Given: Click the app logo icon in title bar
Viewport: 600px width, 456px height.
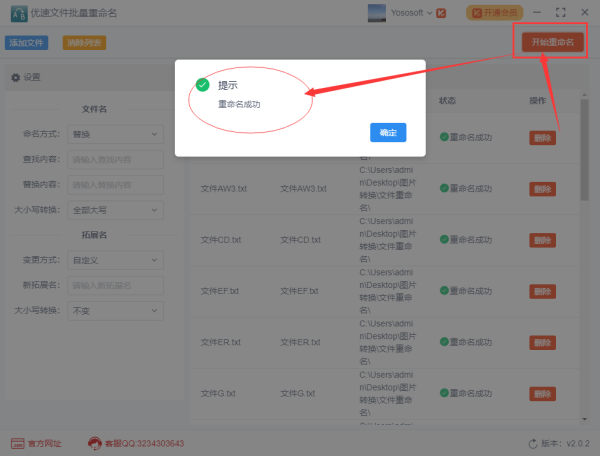Looking at the screenshot, I should pyautogui.click(x=19, y=13).
